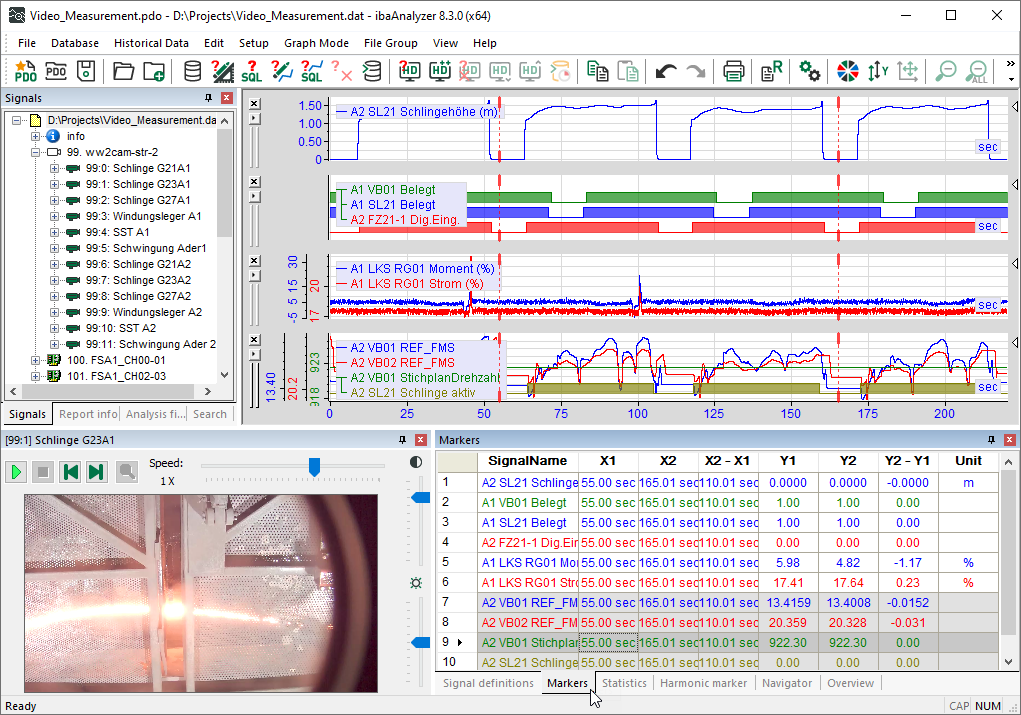The height and width of the screenshot is (715, 1021).
Task: Adjust the video Speed slider handle
Action: point(314,467)
